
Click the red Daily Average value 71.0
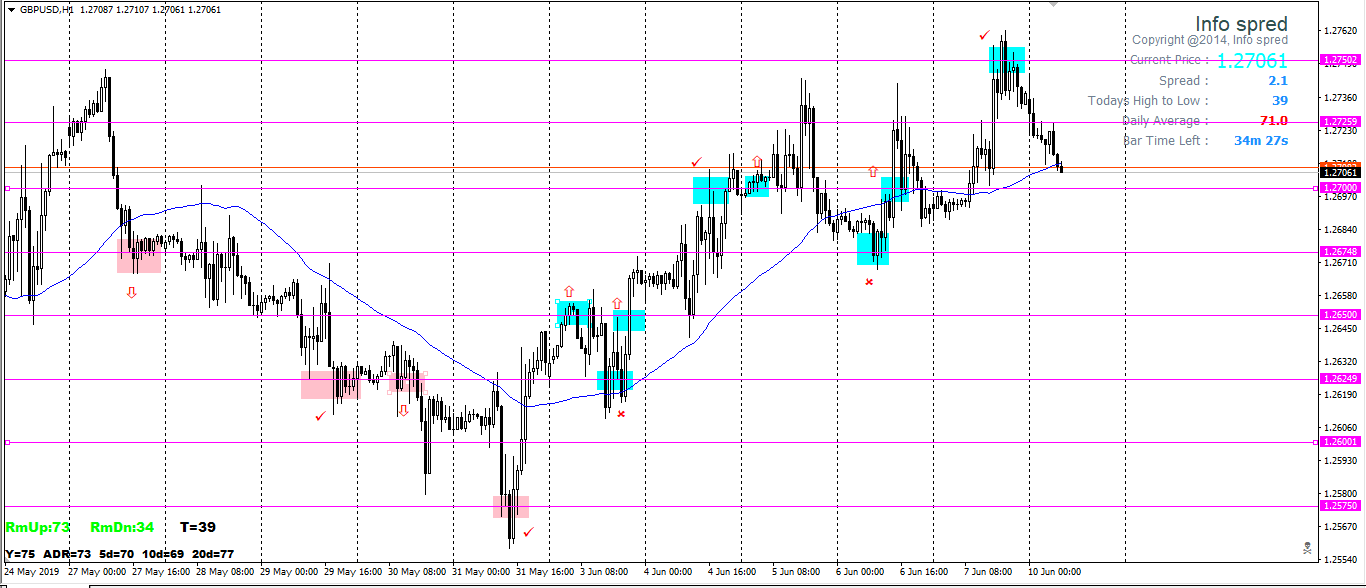pos(1274,121)
